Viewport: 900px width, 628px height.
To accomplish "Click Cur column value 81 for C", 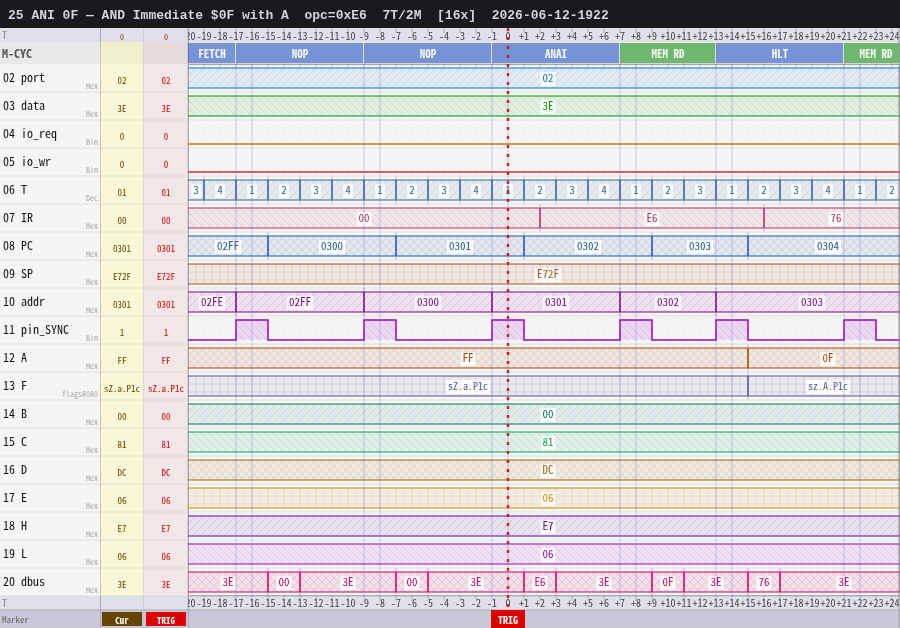I will click(x=122, y=444).
